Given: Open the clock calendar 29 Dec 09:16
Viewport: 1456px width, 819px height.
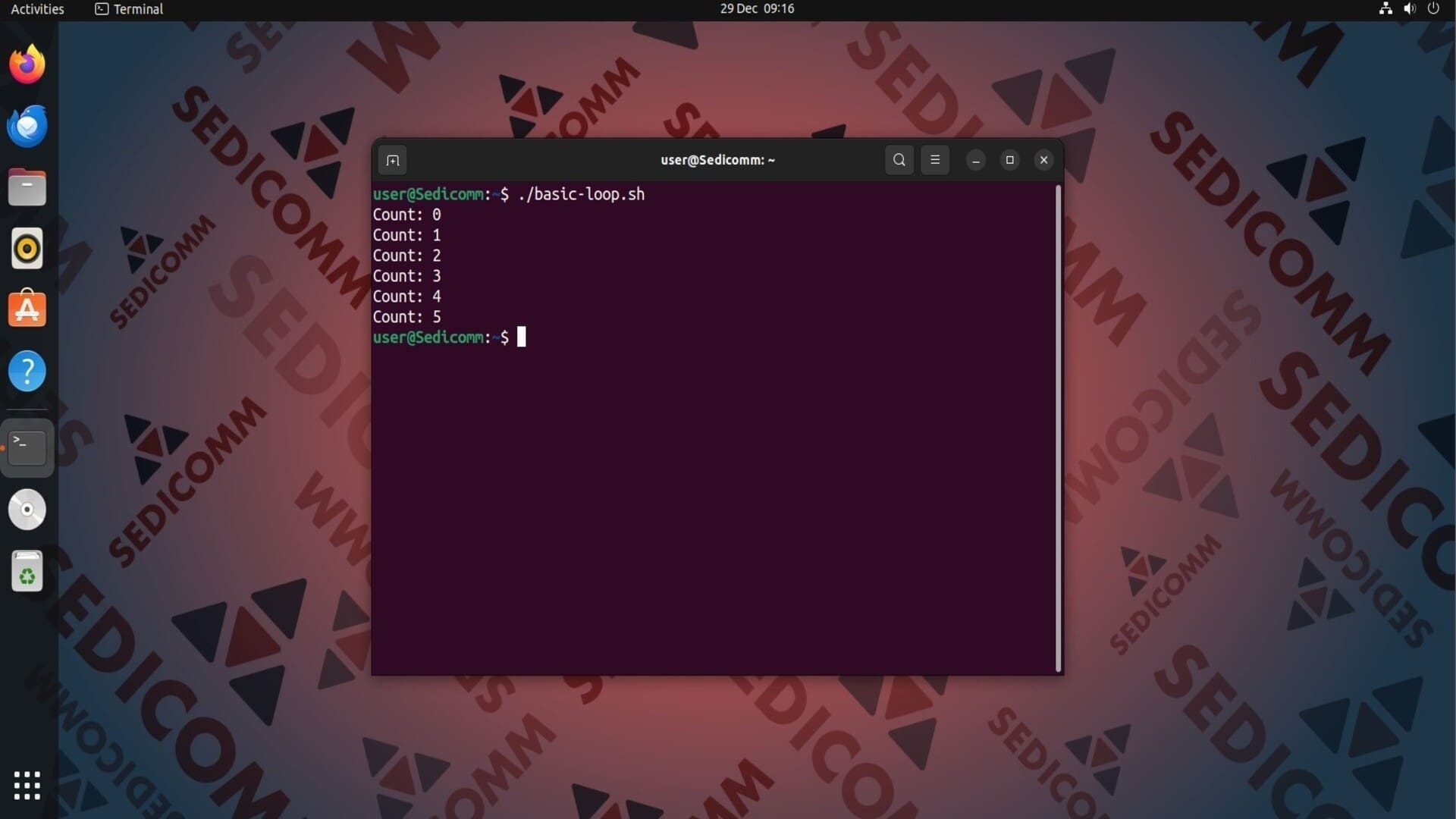Looking at the screenshot, I should point(757,9).
